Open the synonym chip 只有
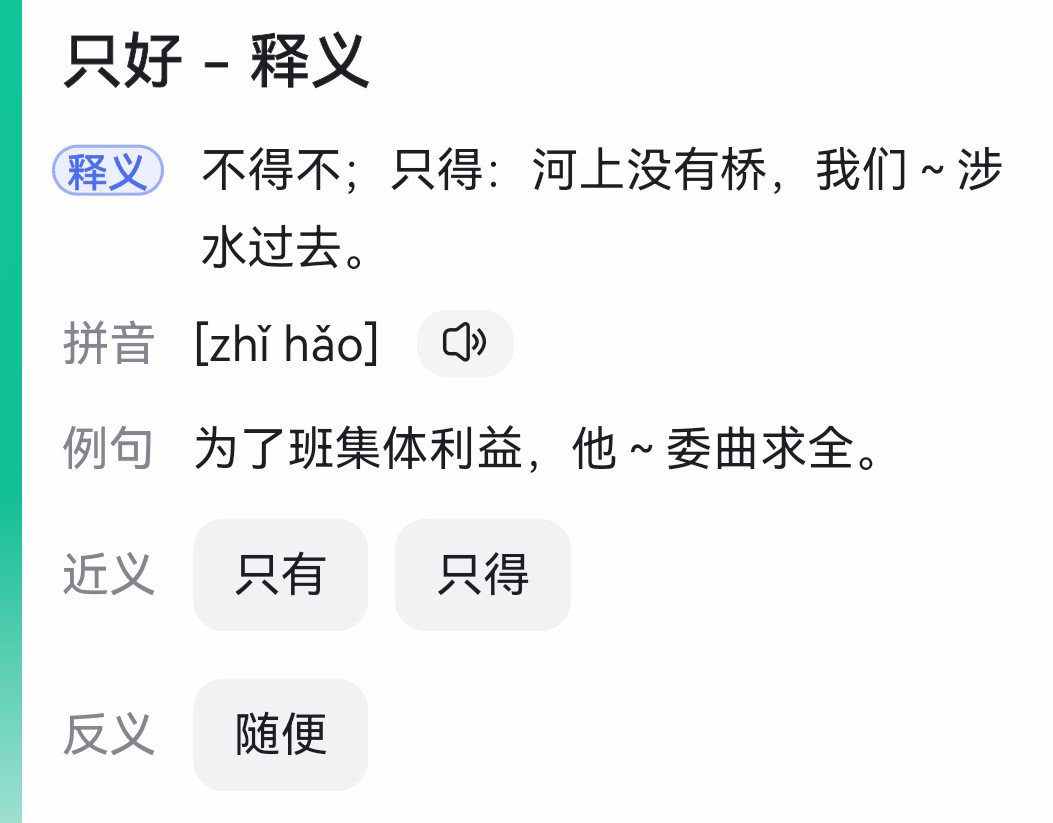The width and height of the screenshot is (1053, 823). (280, 575)
